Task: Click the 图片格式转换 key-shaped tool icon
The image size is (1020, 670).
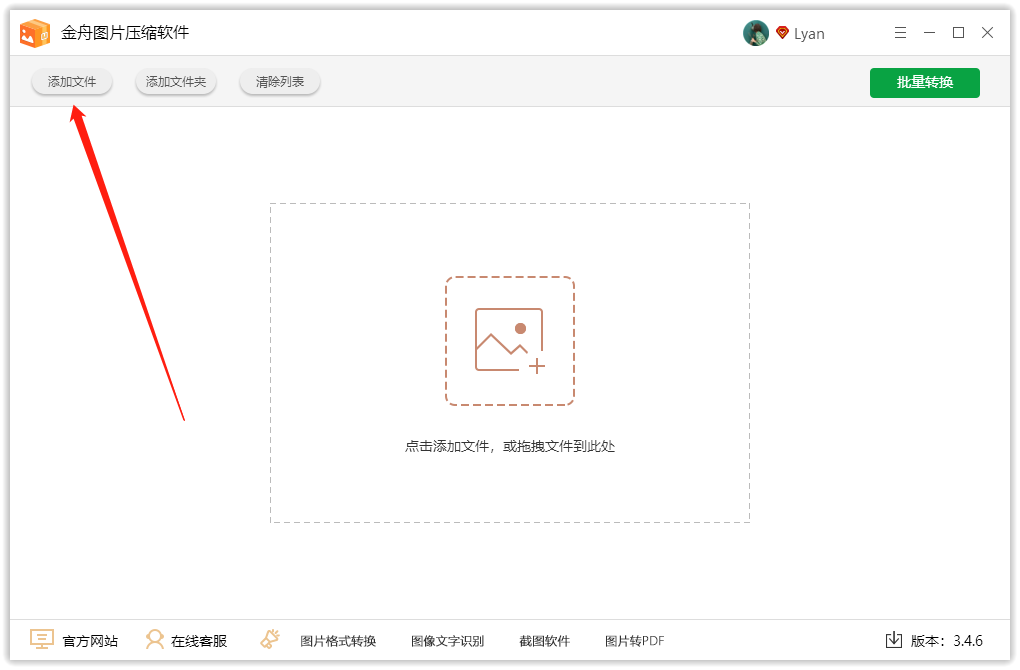Action: point(270,639)
